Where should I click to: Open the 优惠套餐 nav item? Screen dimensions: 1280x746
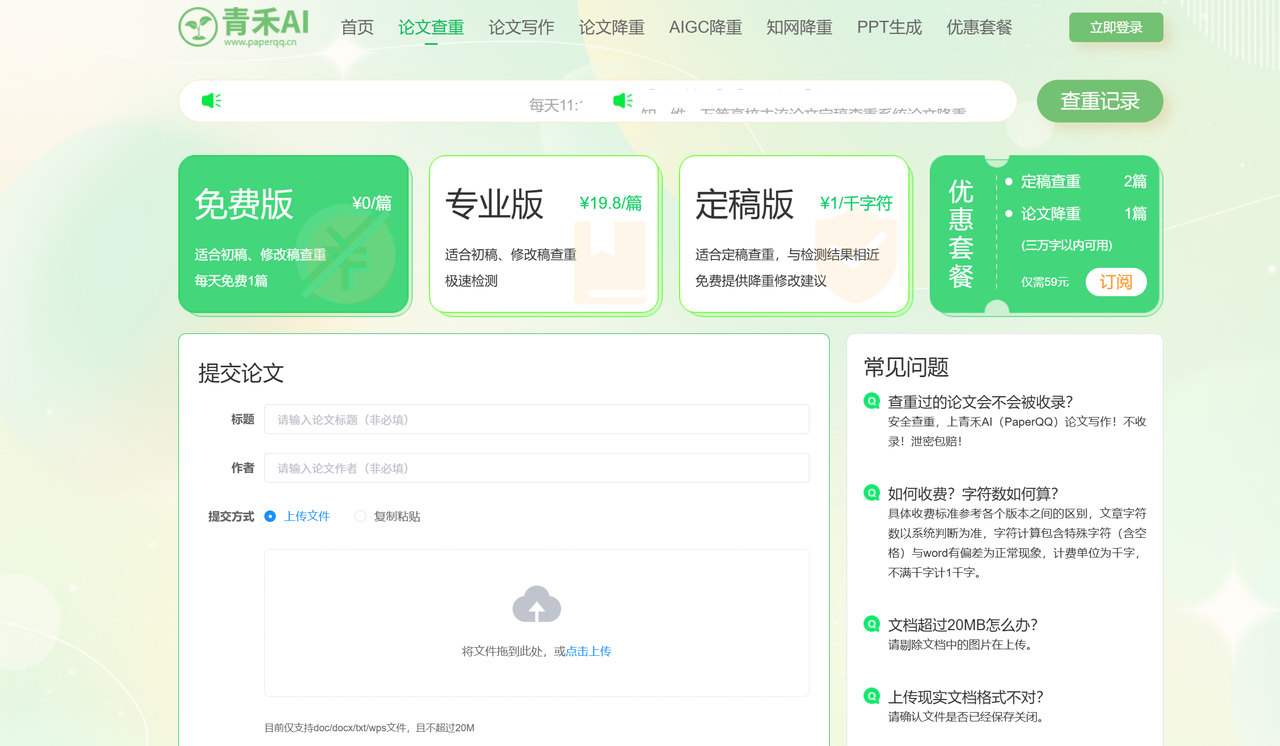pos(979,27)
